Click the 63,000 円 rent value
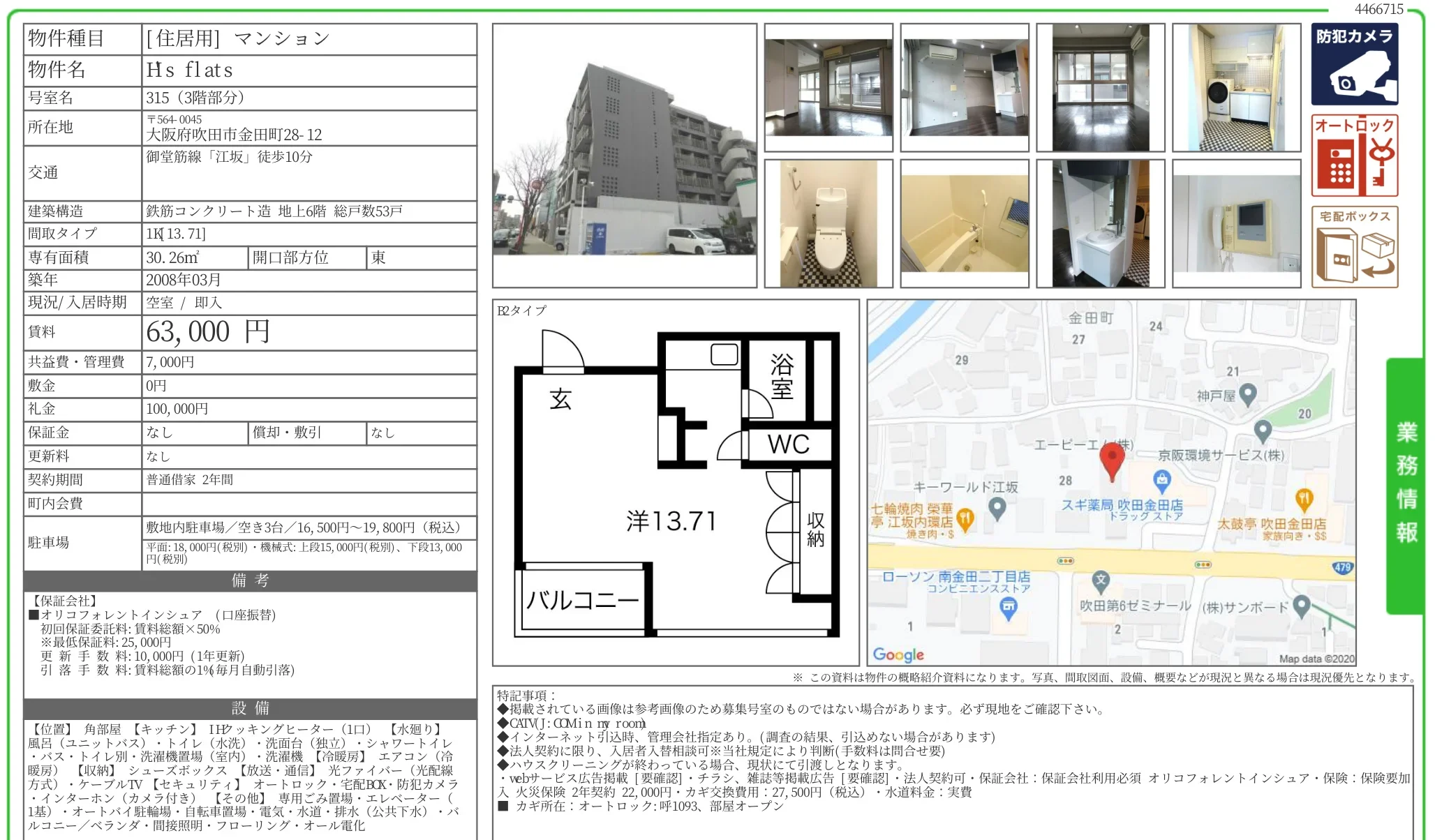This screenshot has width=1435, height=840. [208, 332]
